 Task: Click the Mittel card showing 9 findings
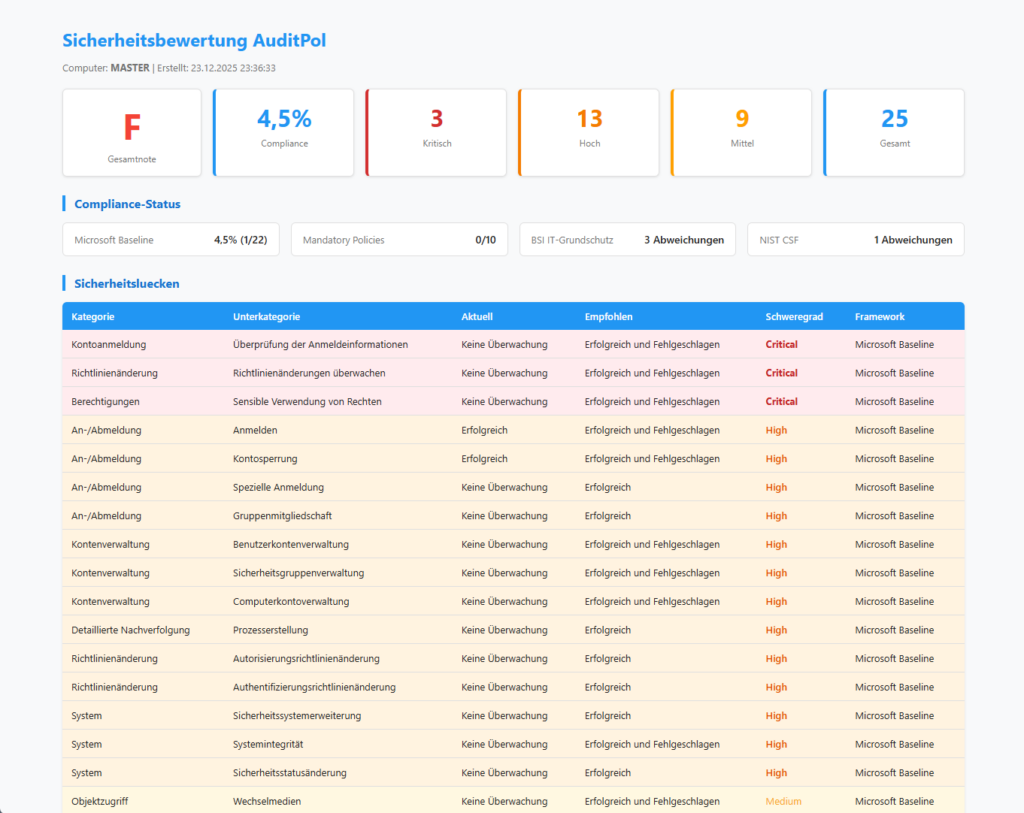coord(741,132)
